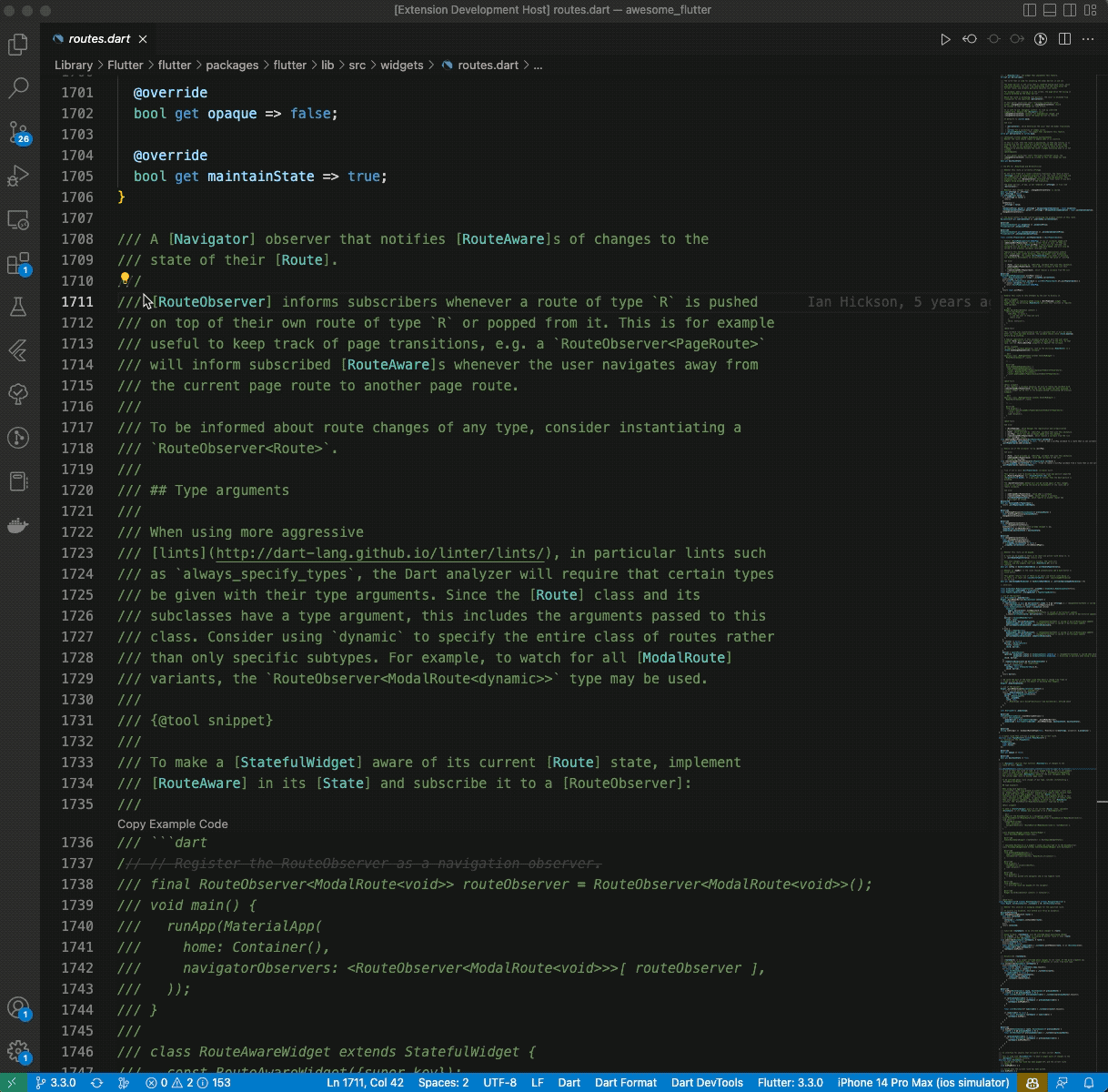Open Customize Layout control
This screenshot has height=1092, width=1108.
pyautogui.click(x=1090, y=10)
